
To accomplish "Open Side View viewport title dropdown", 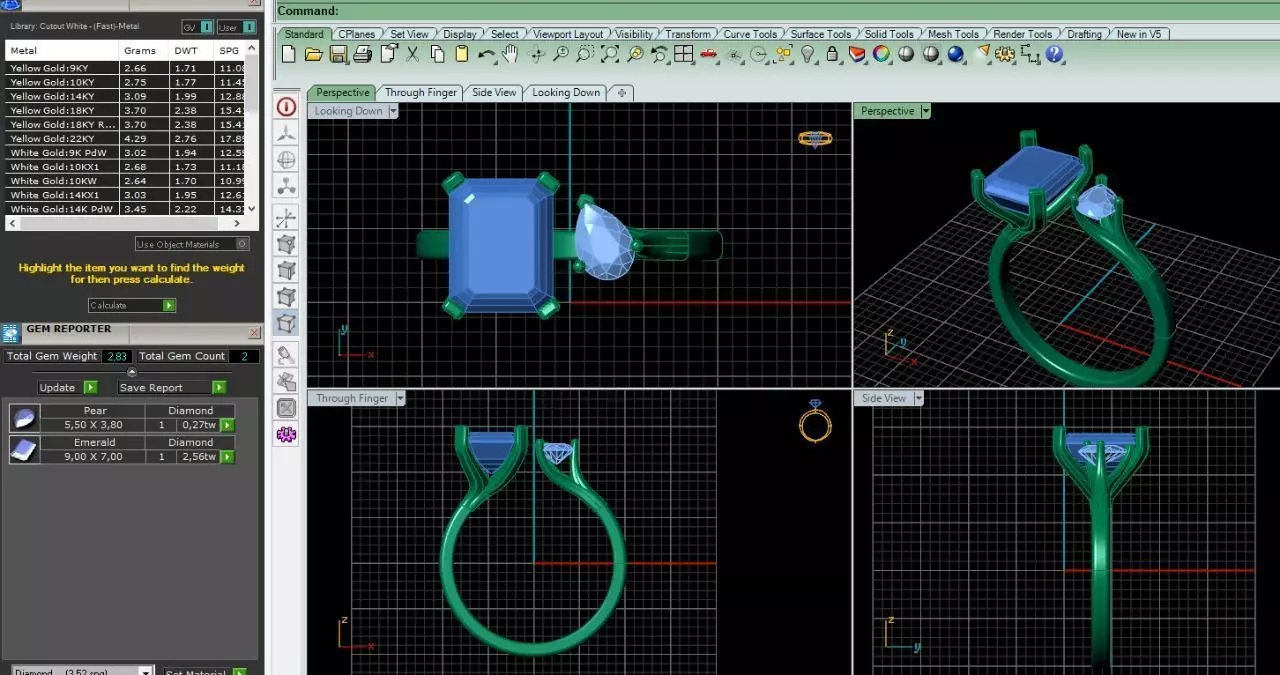I will tap(918, 398).
